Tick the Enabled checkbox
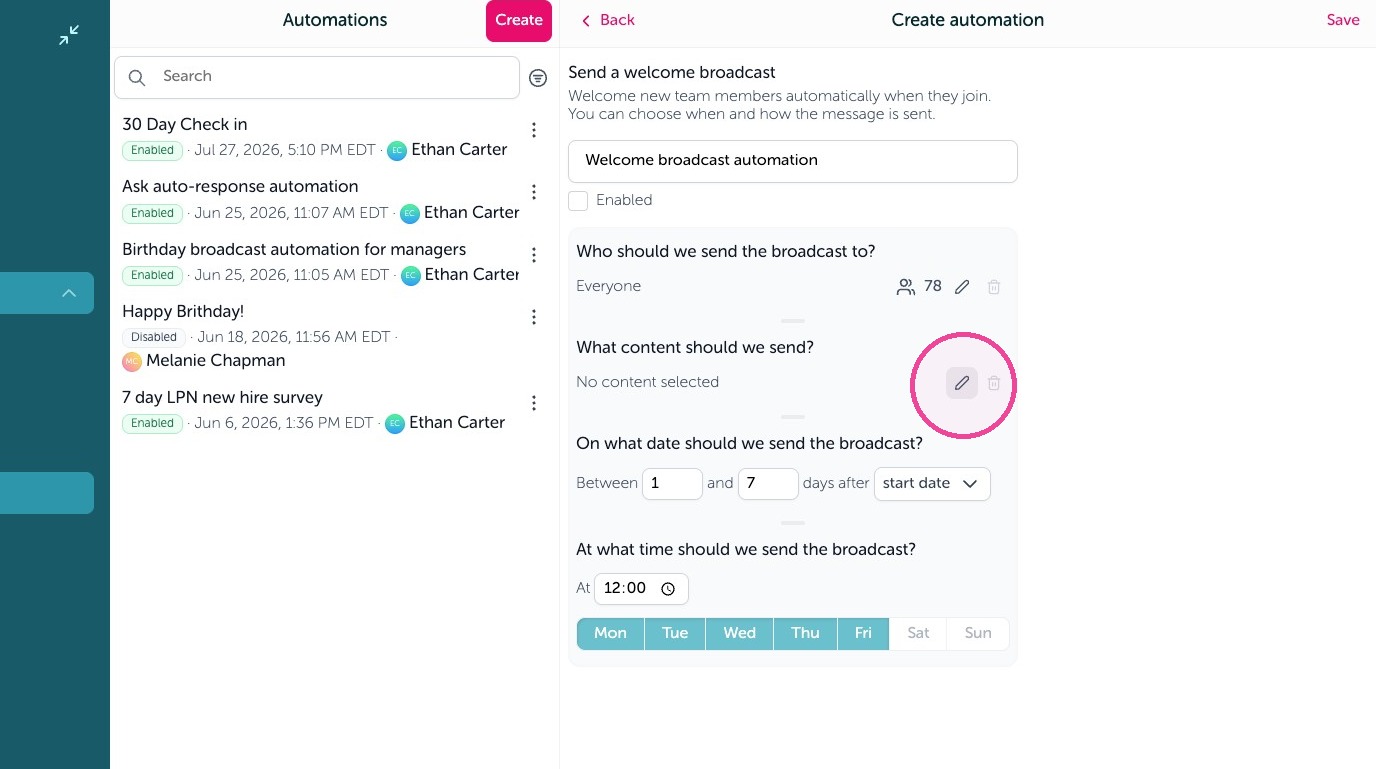Image resolution: width=1376 pixels, height=769 pixels. 578,201
